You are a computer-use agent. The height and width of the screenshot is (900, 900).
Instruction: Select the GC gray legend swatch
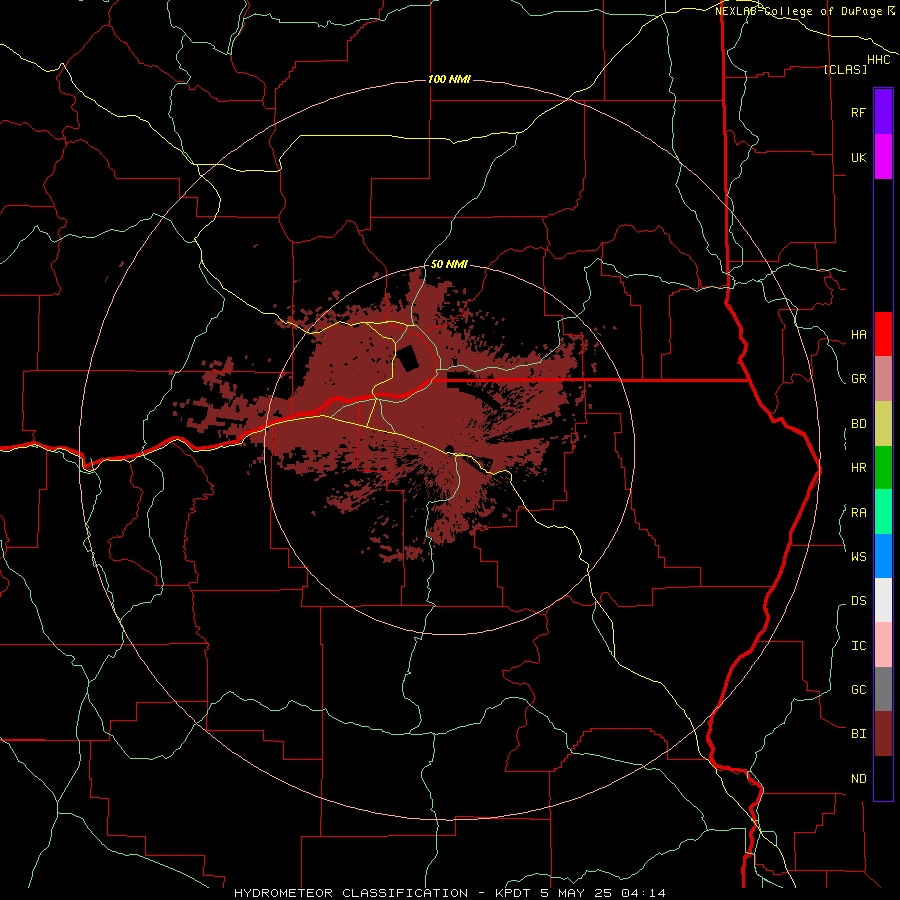[x=883, y=689]
